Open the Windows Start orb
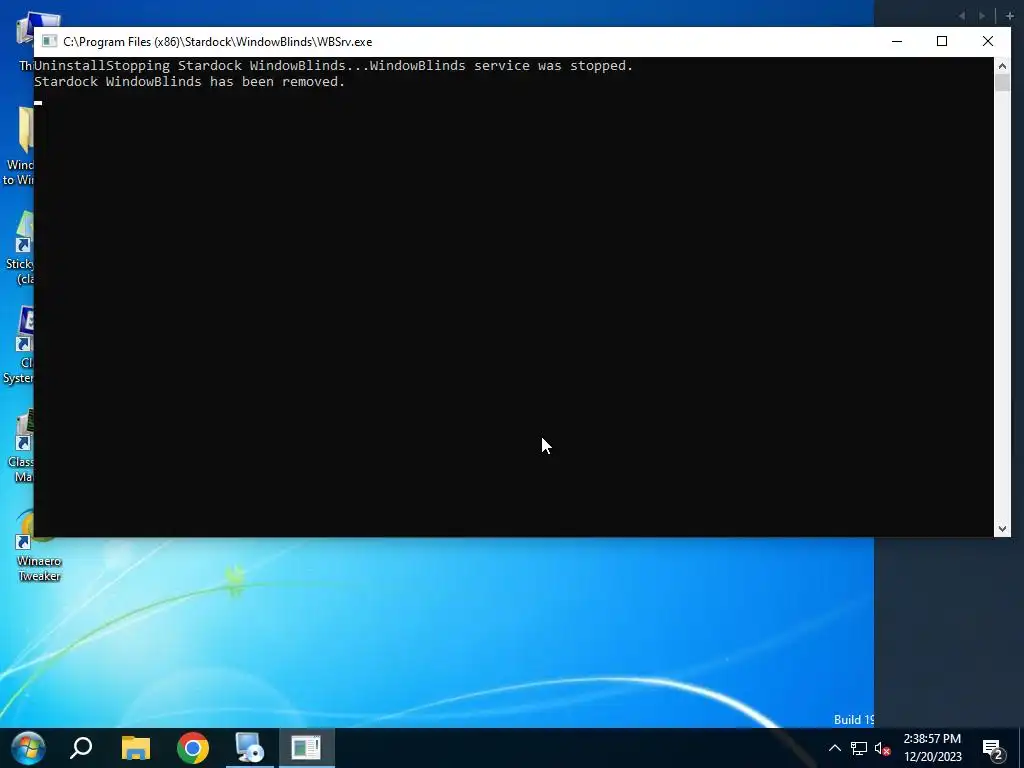The image size is (1024, 768). point(28,748)
